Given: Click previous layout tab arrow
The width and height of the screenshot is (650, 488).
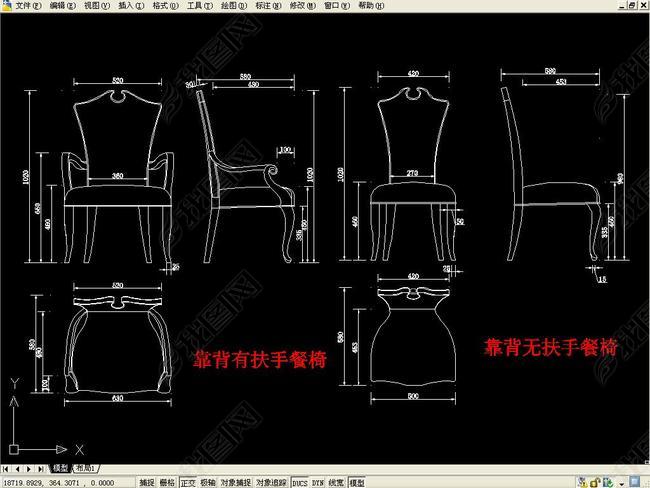Looking at the screenshot, I should 18,468.
